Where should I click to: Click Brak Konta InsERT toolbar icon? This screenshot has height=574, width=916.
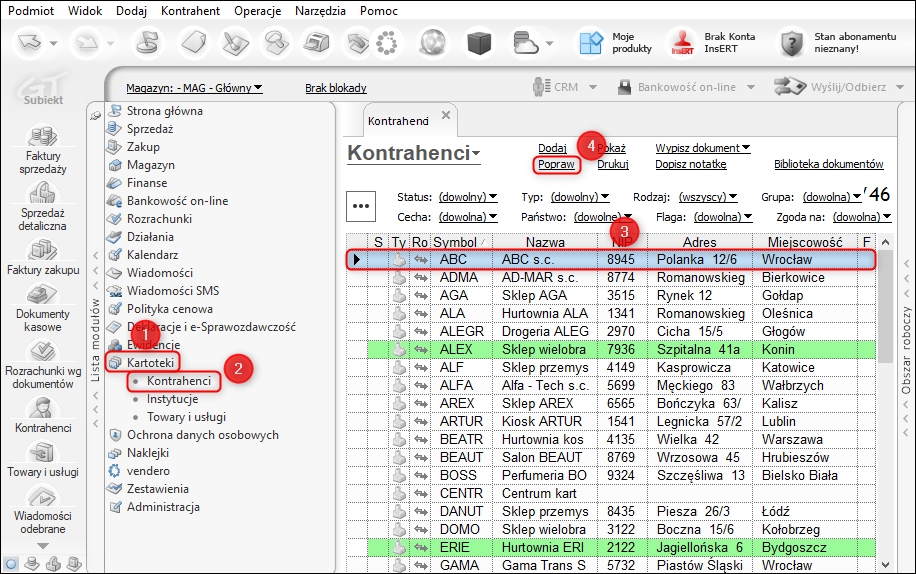tap(683, 43)
